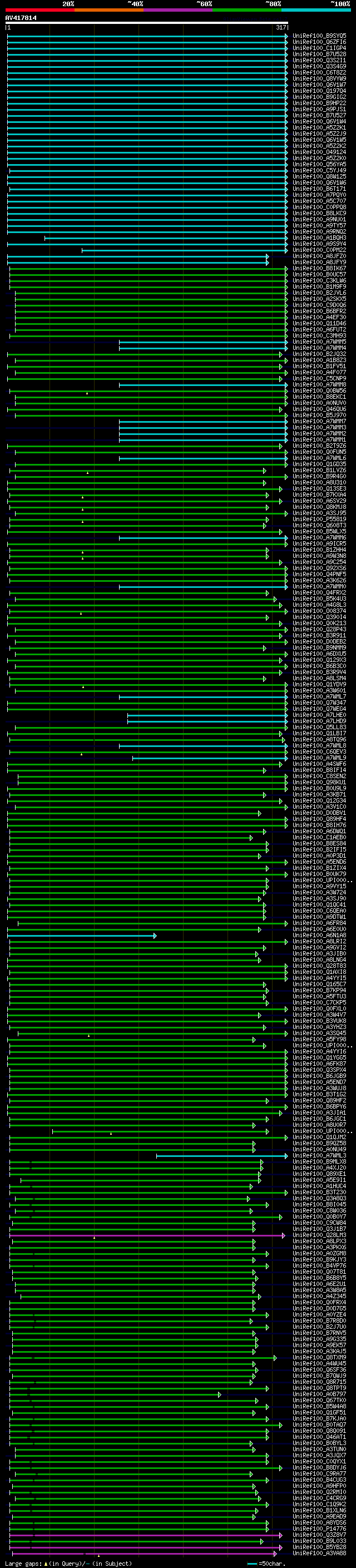Open hit UniRef100_B9SYQ5
Image resolution: width=356 pixels, height=1568 pixels.
[319, 36]
